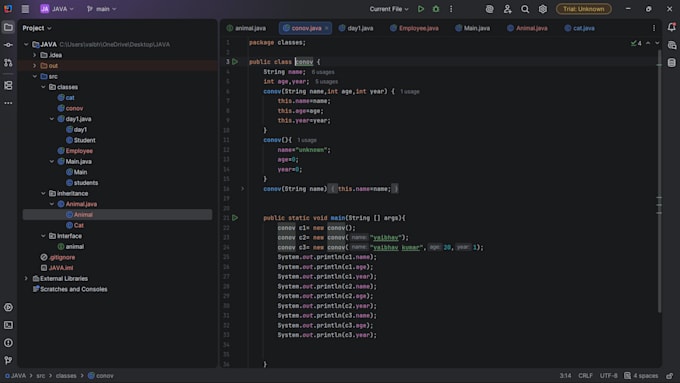Open the main branch dropdown
Viewport: 680px width, 383px height.
pos(101,9)
